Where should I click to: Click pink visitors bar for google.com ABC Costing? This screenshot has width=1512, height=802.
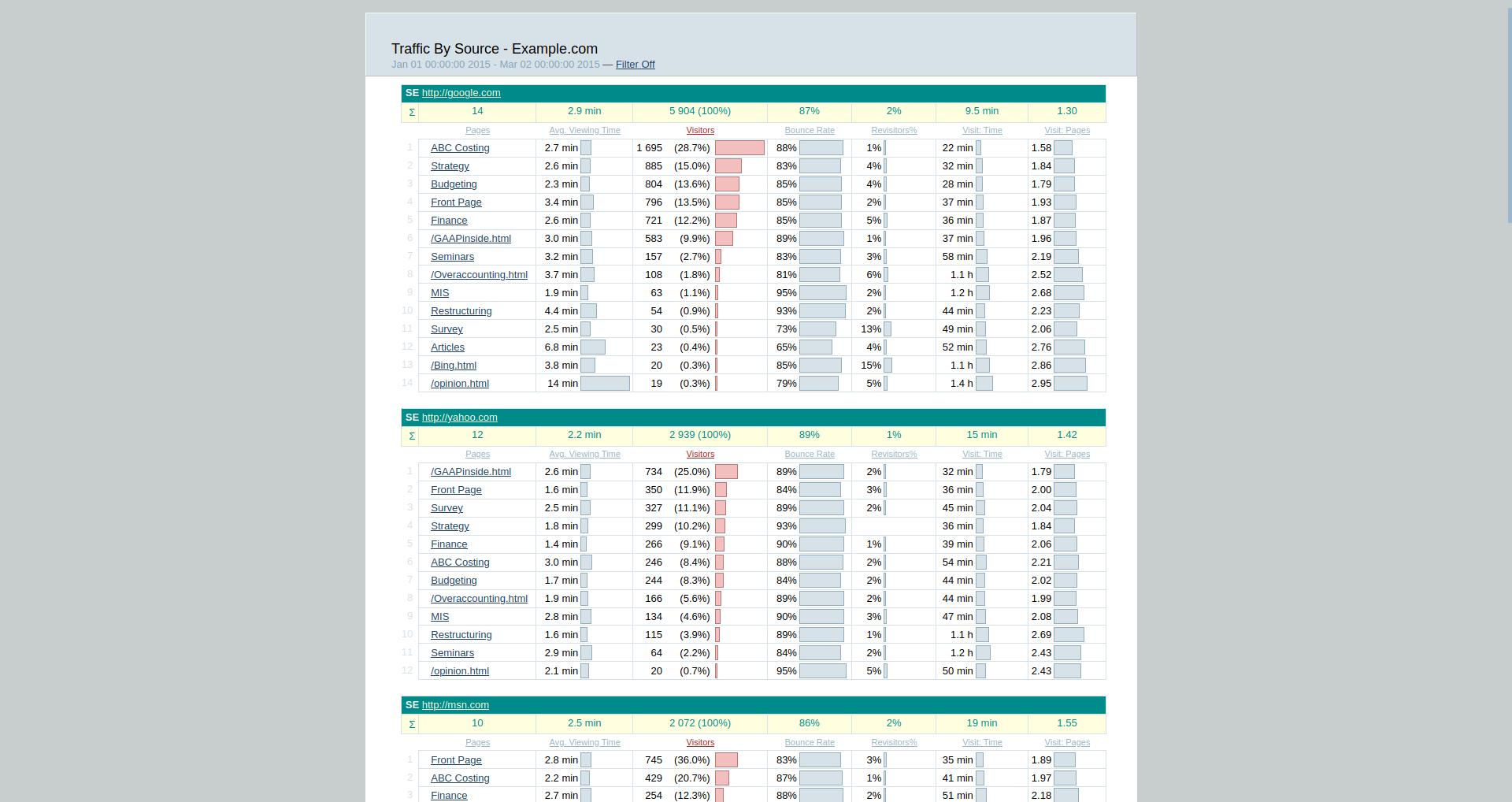coord(739,148)
